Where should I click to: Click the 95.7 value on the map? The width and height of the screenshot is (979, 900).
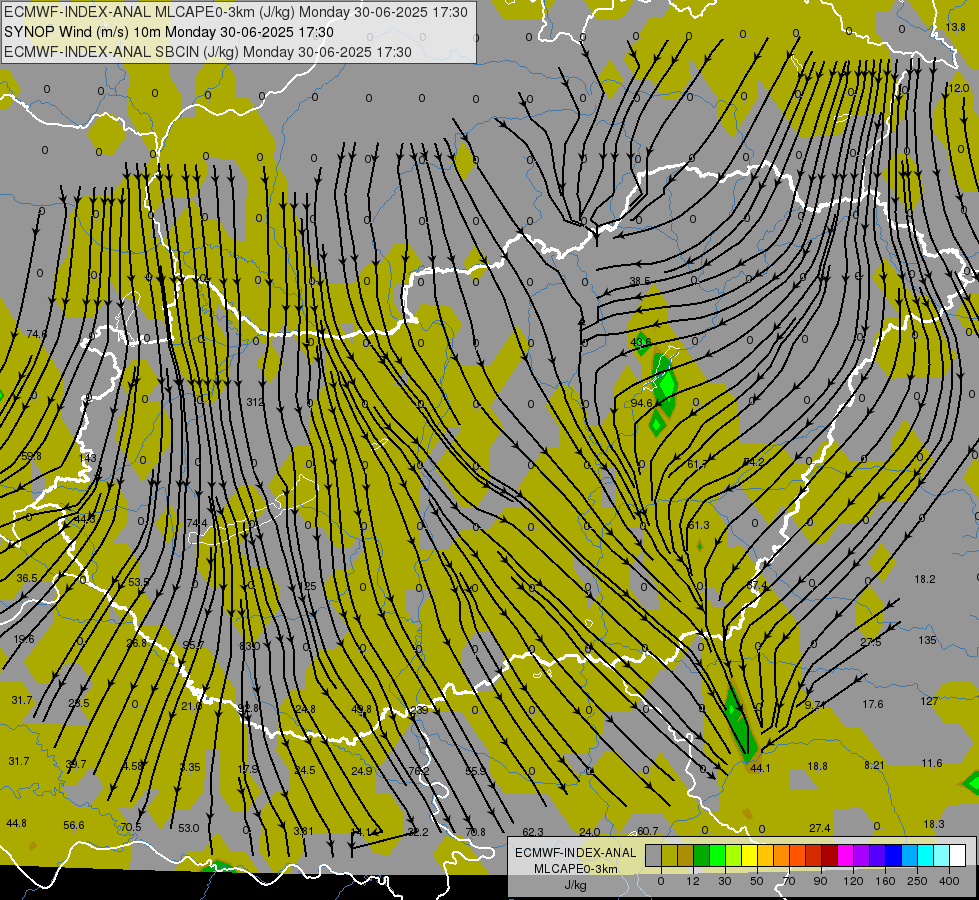tap(193, 645)
